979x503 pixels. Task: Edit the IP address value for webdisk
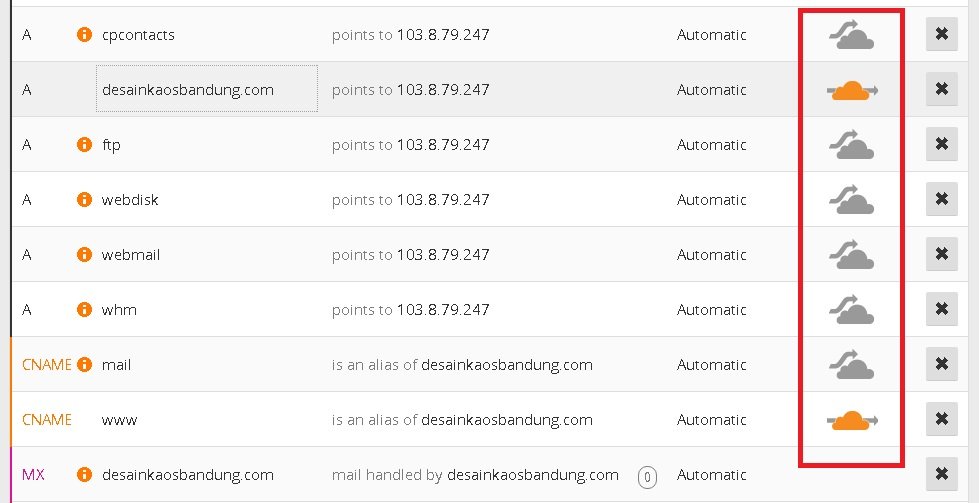(442, 200)
